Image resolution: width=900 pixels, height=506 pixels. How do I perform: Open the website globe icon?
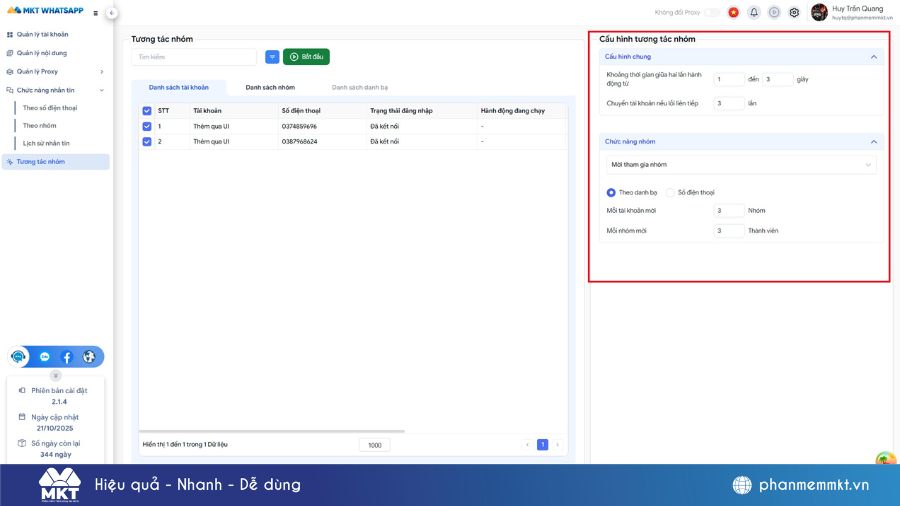[89, 357]
